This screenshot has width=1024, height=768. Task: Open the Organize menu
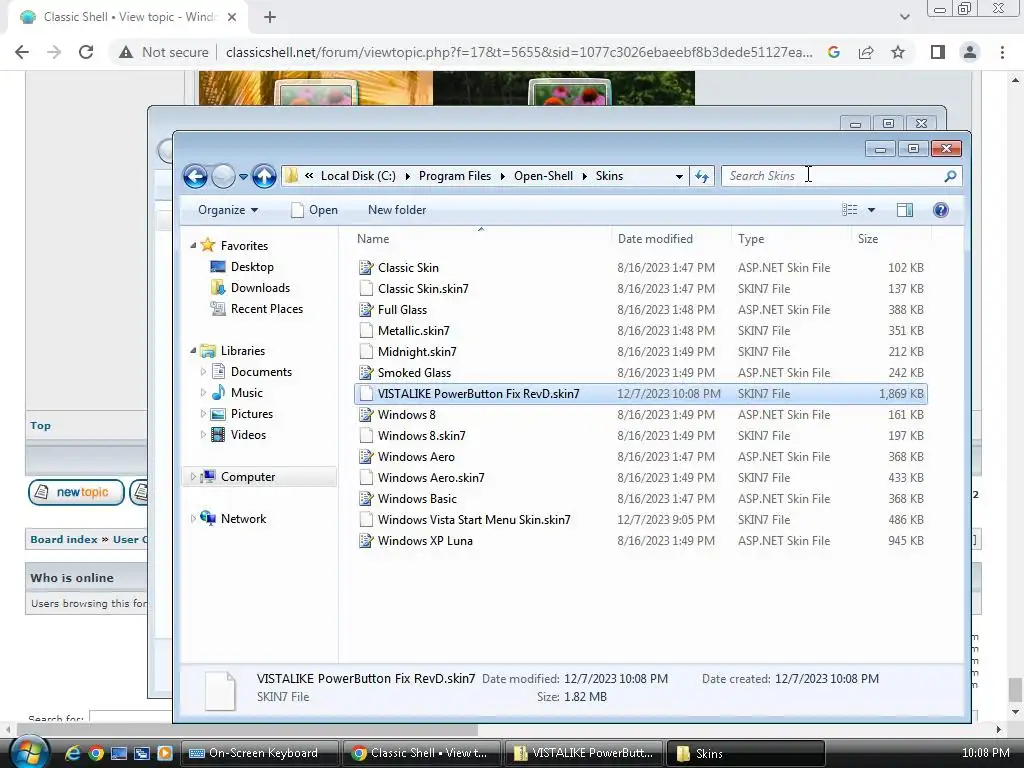click(228, 210)
